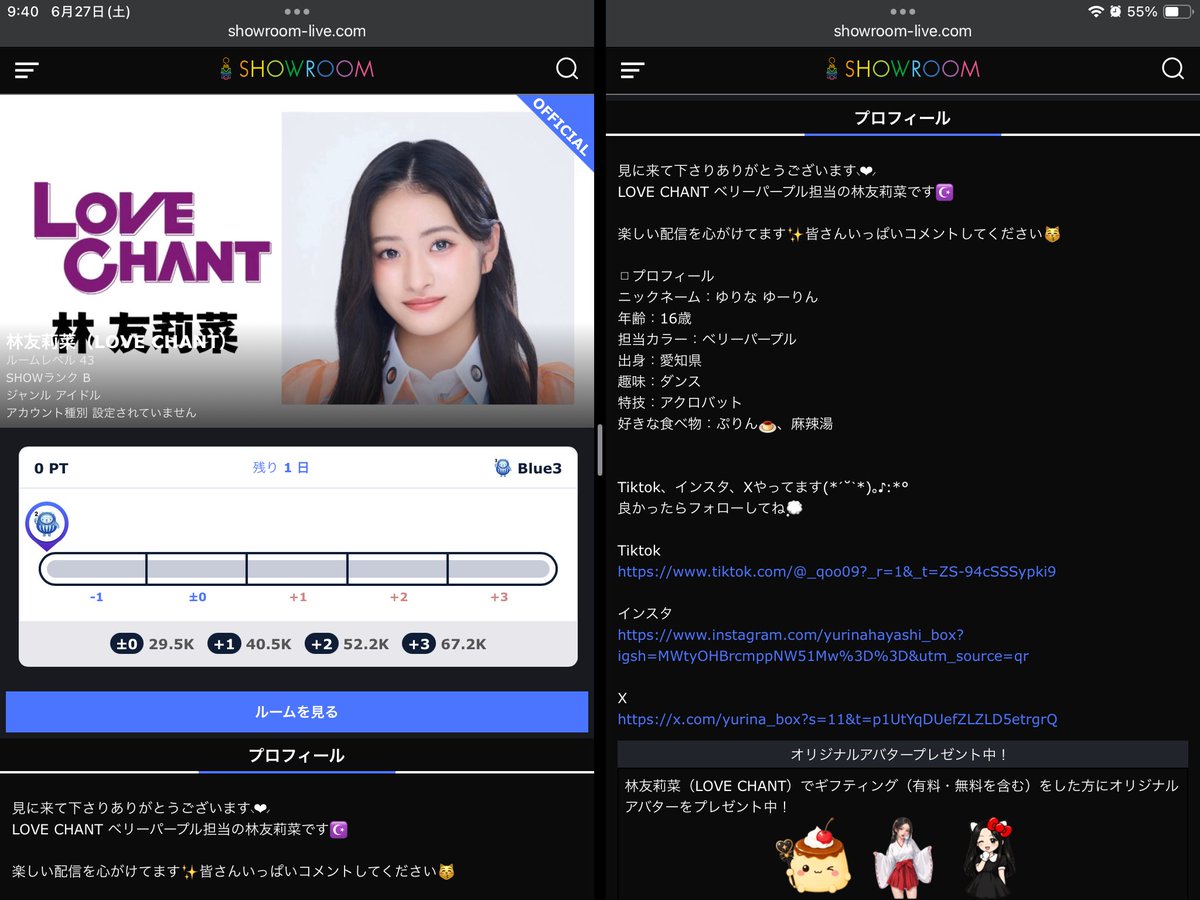Select the プロフィール tab in right window

902,118
